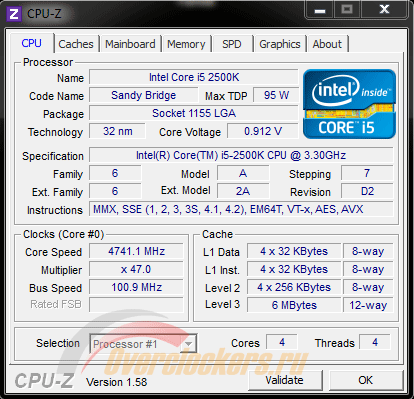Open the Graphics tab

click(x=280, y=44)
